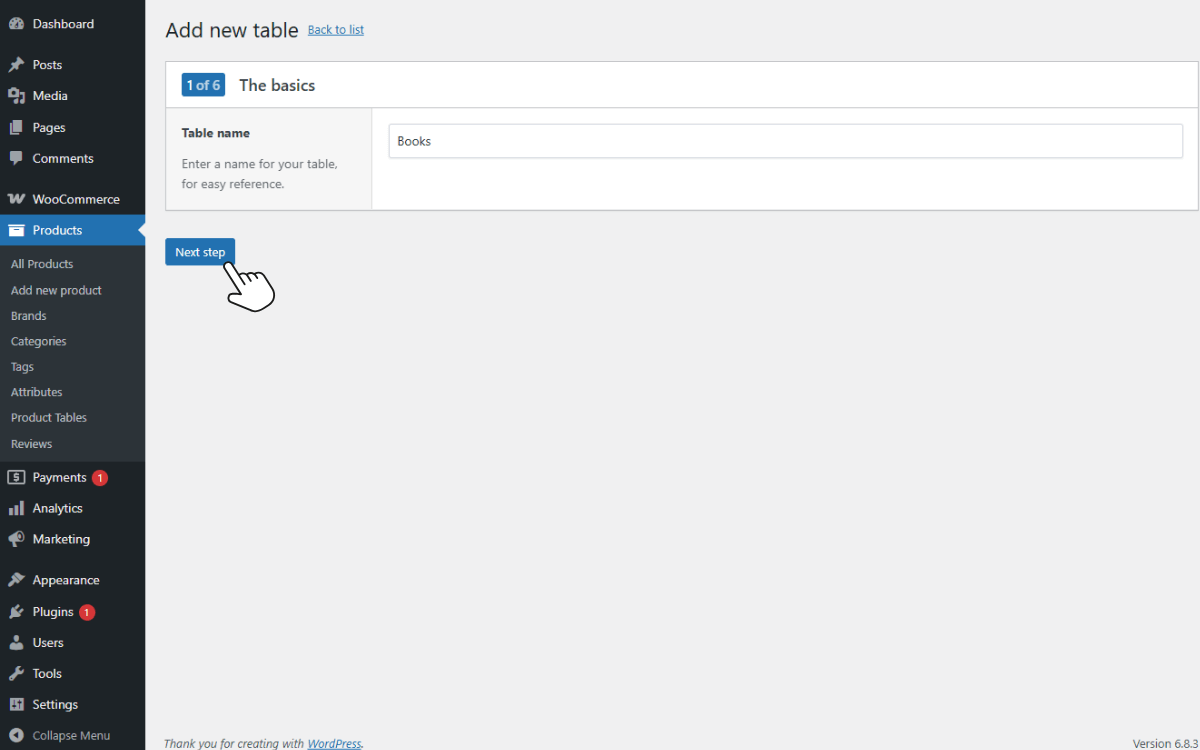Image resolution: width=1200 pixels, height=750 pixels.
Task: Collapse the admin sidebar menu
Action: tap(67, 735)
